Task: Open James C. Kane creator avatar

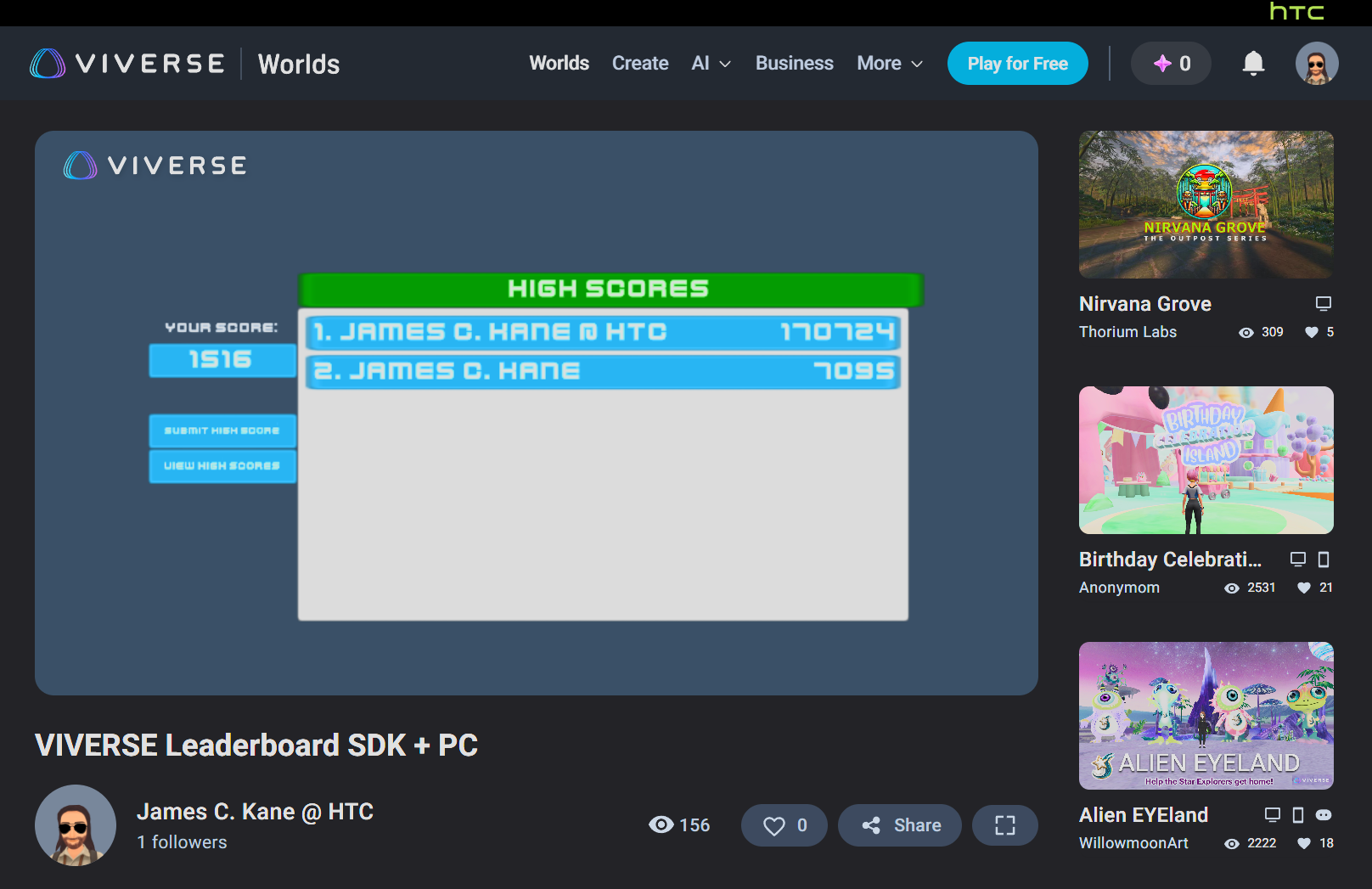Action: pos(76,824)
